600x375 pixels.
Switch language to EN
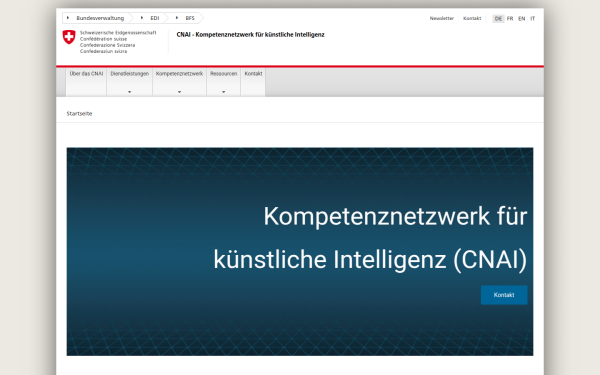pyautogui.click(x=522, y=18)
